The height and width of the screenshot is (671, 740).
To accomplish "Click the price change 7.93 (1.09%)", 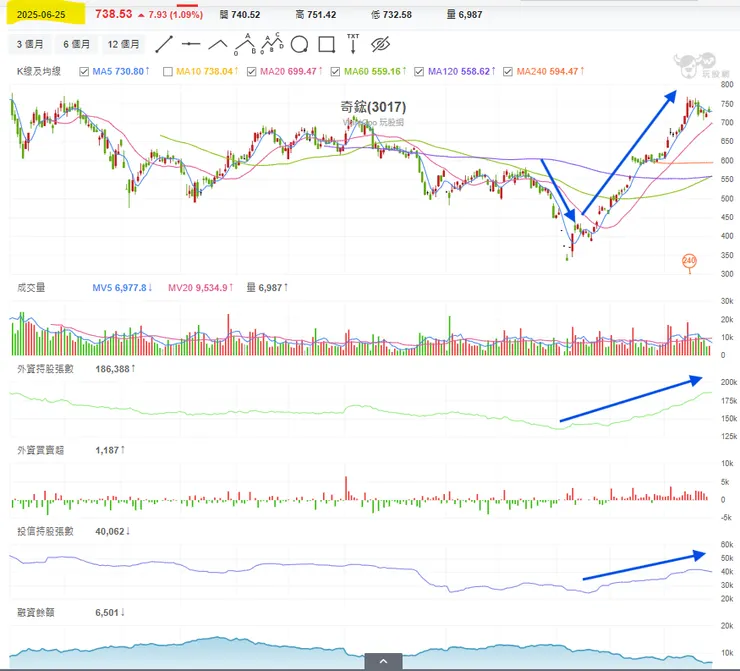I will point(176,15).
